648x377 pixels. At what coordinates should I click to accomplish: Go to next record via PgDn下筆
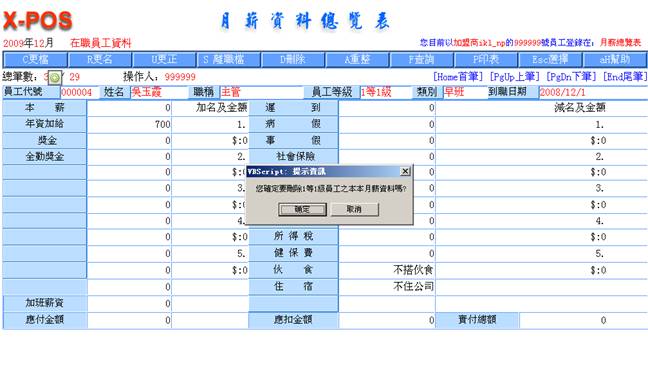click(x=571, y=76)
